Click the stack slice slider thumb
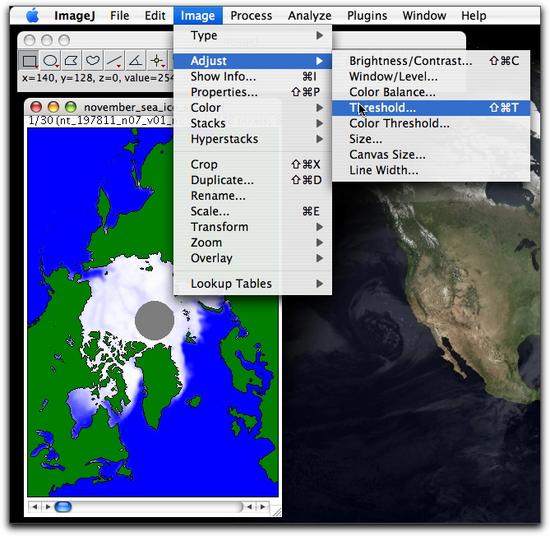This screenshot has height=536, width=550. [63, 507]
